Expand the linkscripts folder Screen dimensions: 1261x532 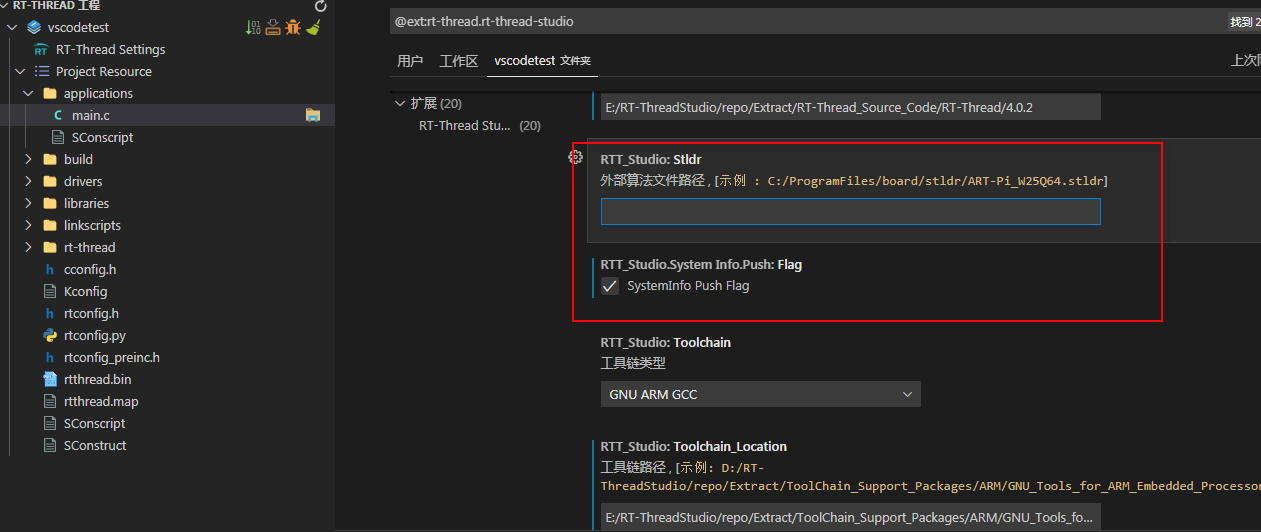tap(28, 226)
